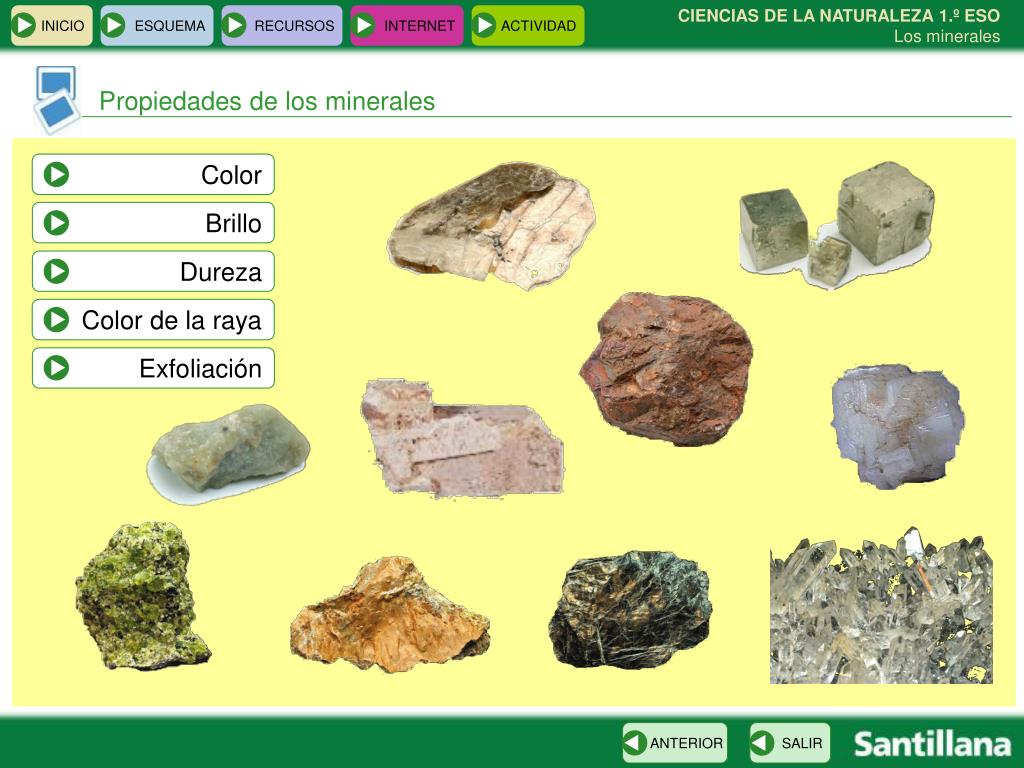Select the pale violet cubic crystal image

click(898, 426)
